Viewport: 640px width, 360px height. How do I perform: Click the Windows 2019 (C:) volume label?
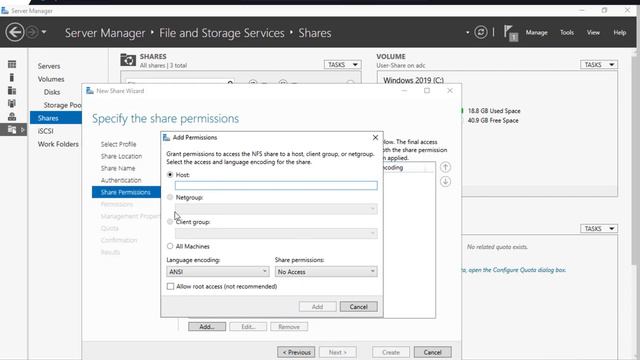click(x=413, y=80)
